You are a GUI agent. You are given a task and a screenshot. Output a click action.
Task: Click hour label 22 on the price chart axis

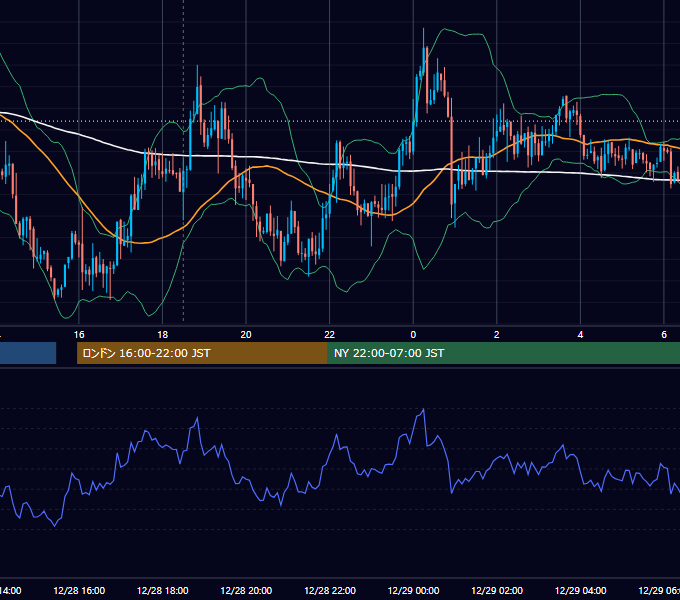(330, 335)
